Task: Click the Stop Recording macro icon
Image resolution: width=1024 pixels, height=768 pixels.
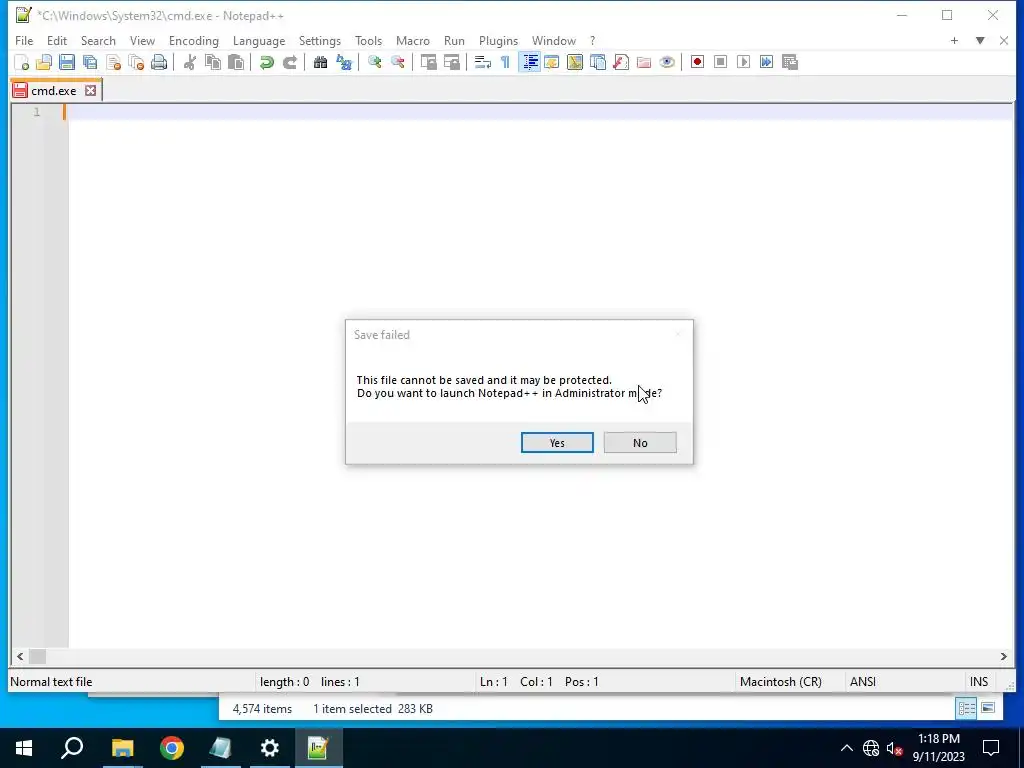Action: [720, 62]
